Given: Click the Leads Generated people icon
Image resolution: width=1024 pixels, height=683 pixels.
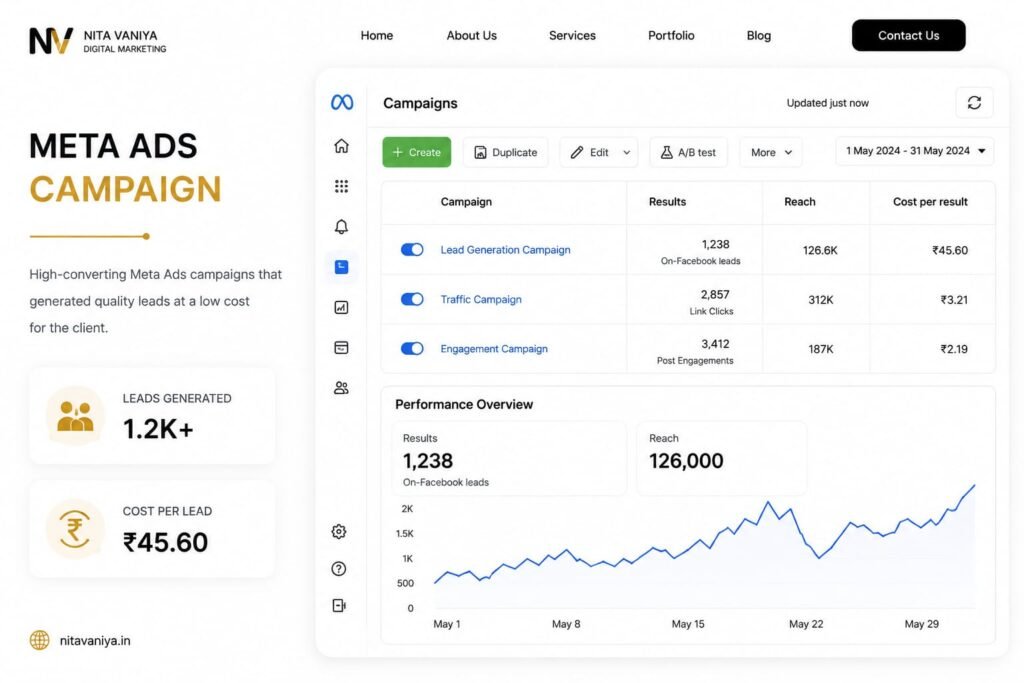Looking at the screenshot, I should pyautogui.click(x=75, y=416).
